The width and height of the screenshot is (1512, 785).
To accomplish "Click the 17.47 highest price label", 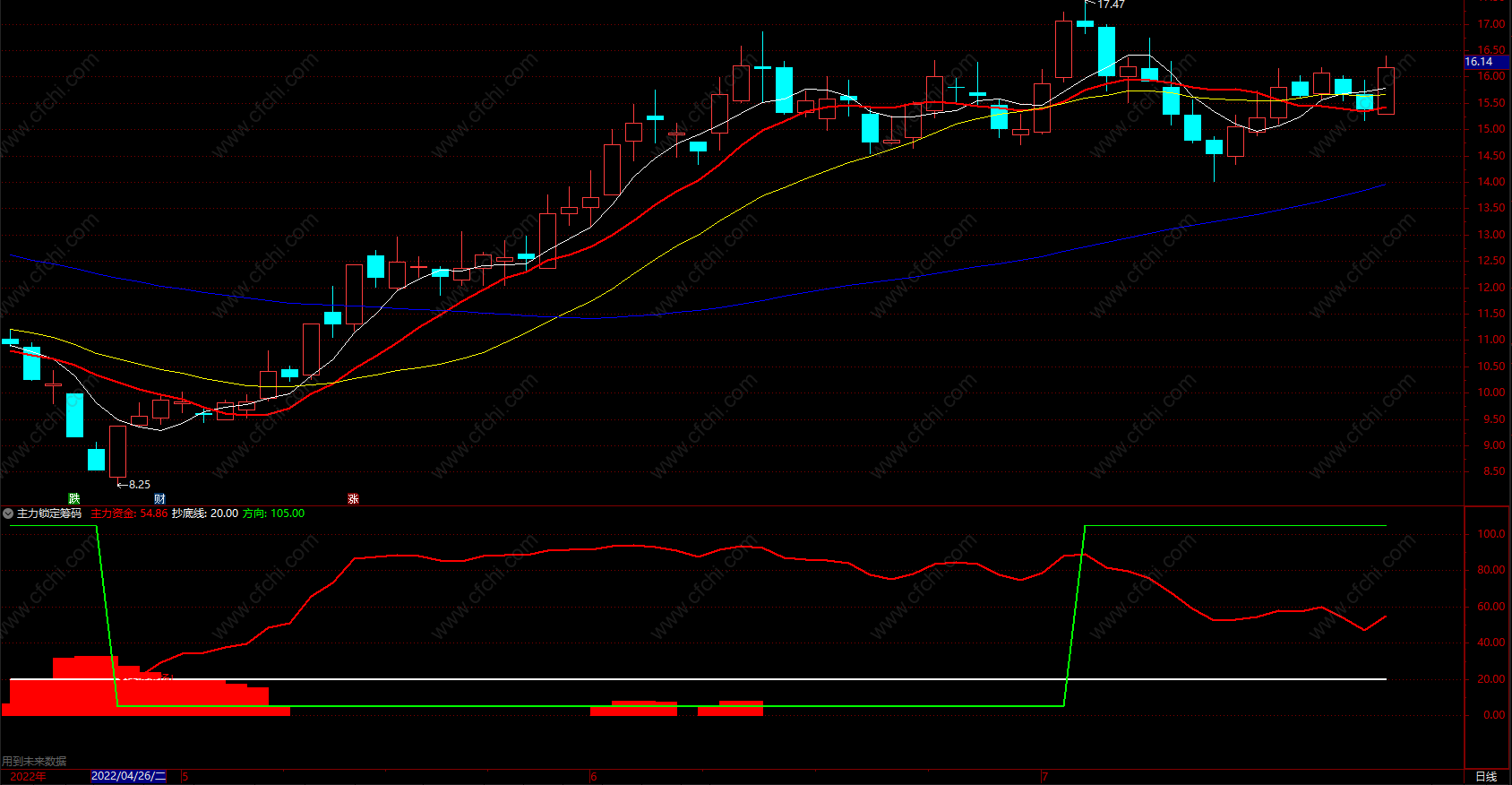I will pos(1111,4).
